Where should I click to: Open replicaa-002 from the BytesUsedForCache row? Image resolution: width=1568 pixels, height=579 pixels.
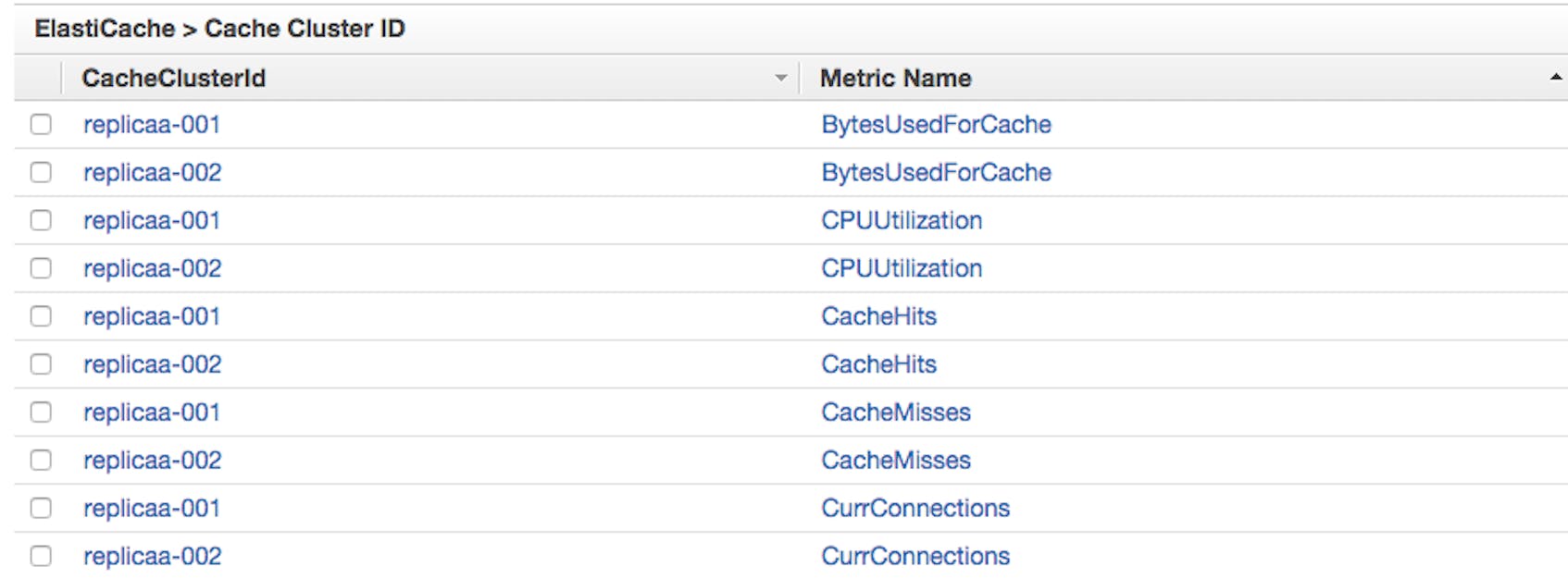point(151,172)
